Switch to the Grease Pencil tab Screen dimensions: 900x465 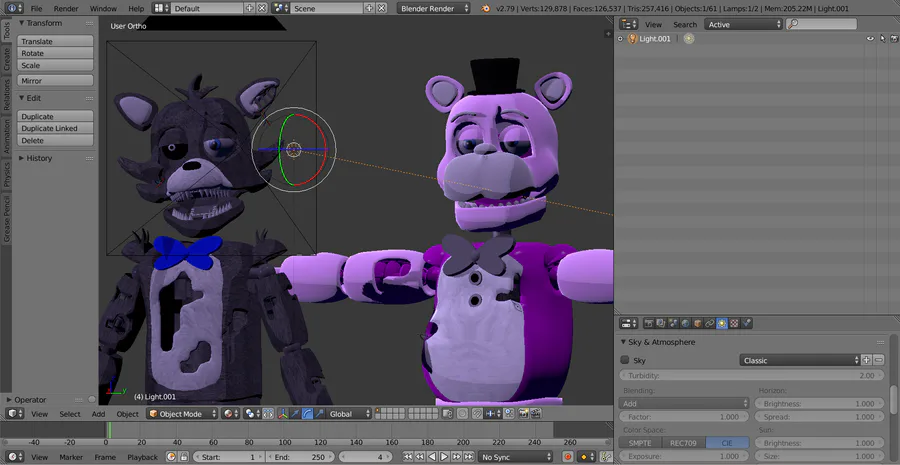point(6,218)
